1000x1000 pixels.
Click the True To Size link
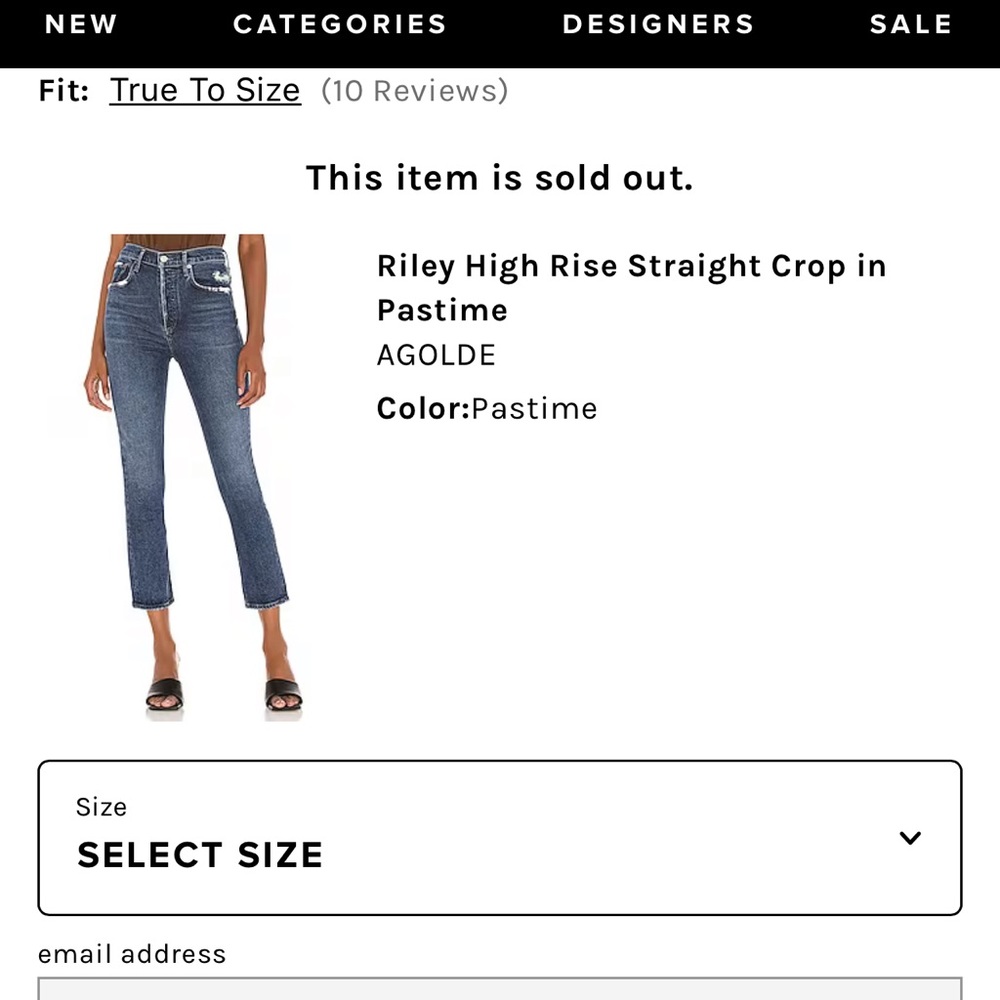click(x=205, y=91)
